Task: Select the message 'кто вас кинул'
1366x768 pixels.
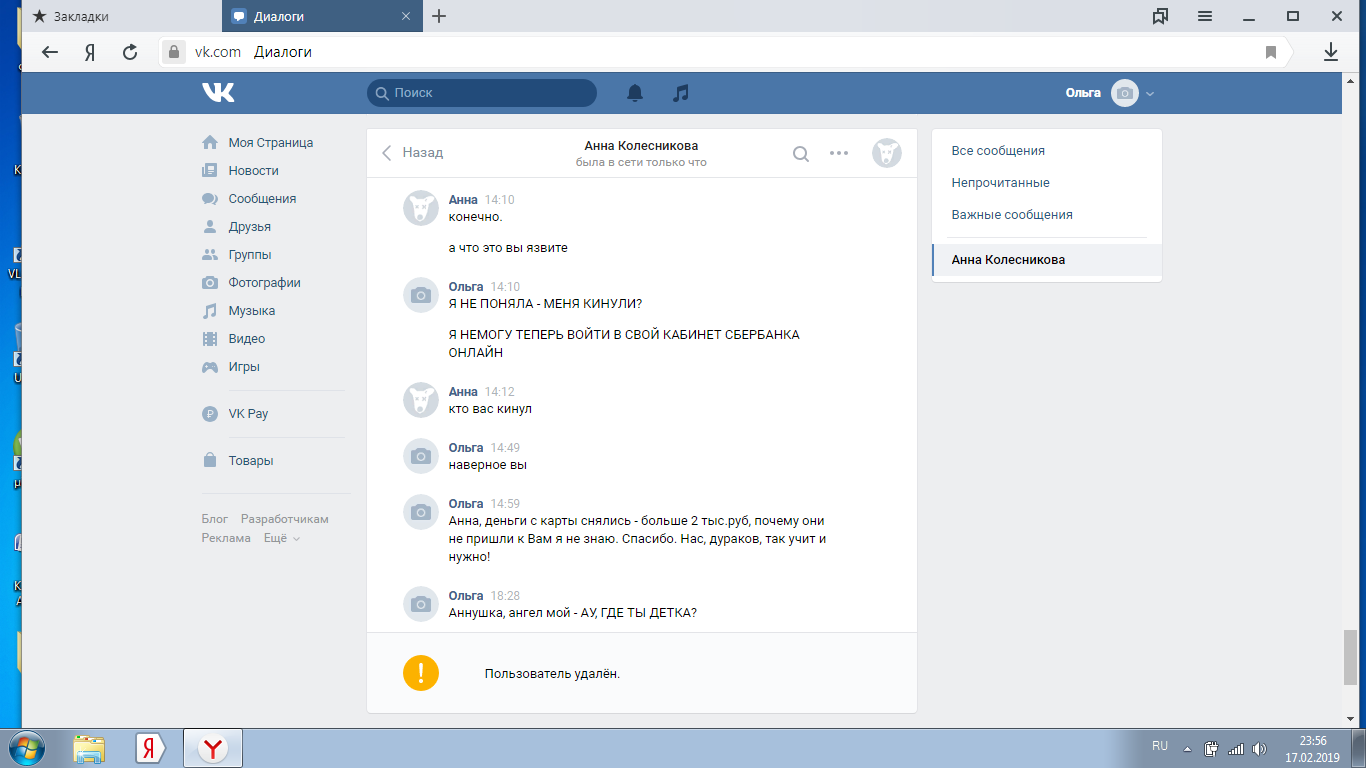Action: pos(490,409)
